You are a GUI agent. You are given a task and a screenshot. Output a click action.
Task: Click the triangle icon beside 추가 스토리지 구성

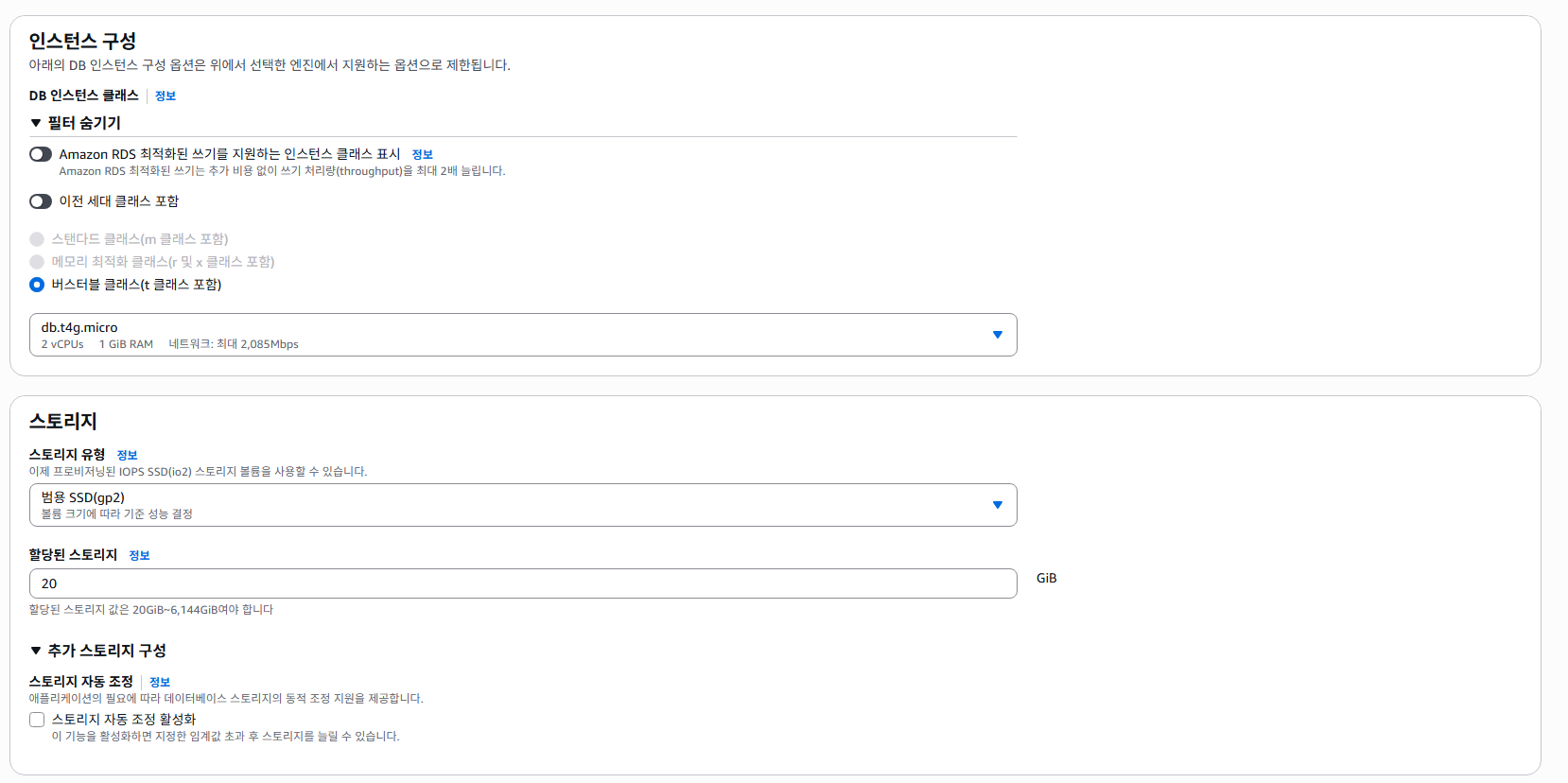[36, 651]
